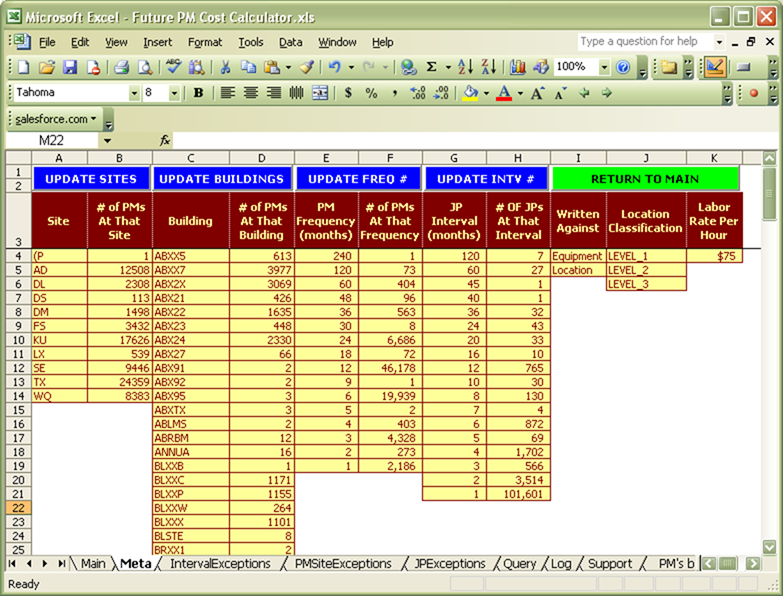Apply the red font color
The width and height of the screenshot is (783, 596).
pos(504,93)
